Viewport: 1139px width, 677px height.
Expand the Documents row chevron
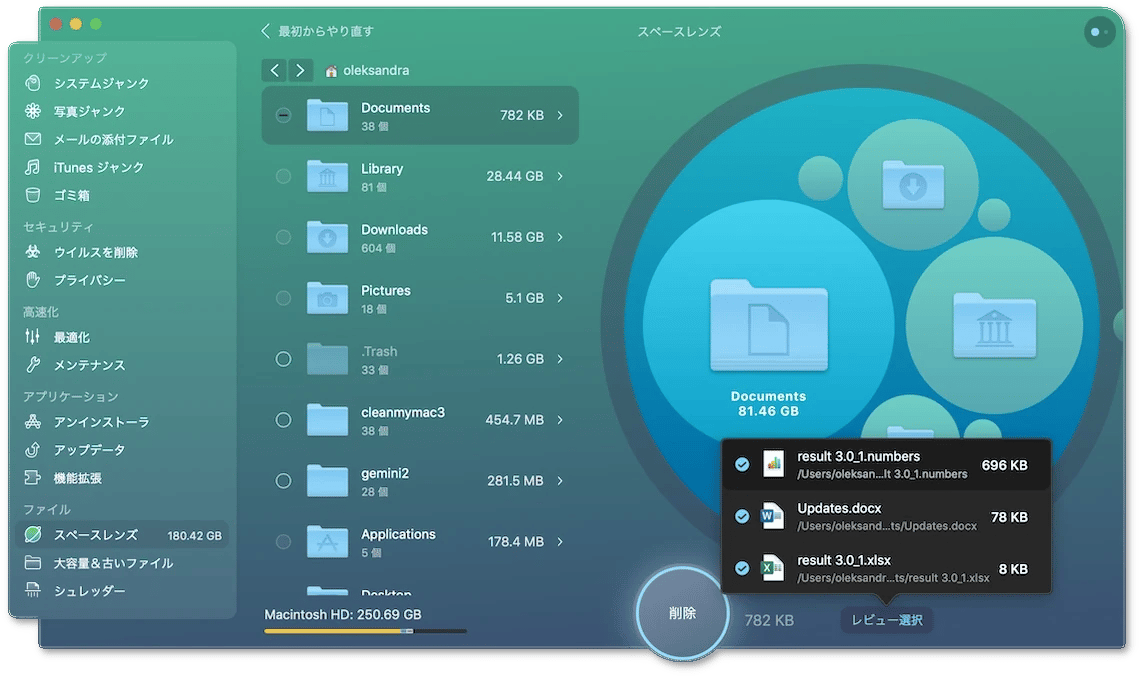560,115
